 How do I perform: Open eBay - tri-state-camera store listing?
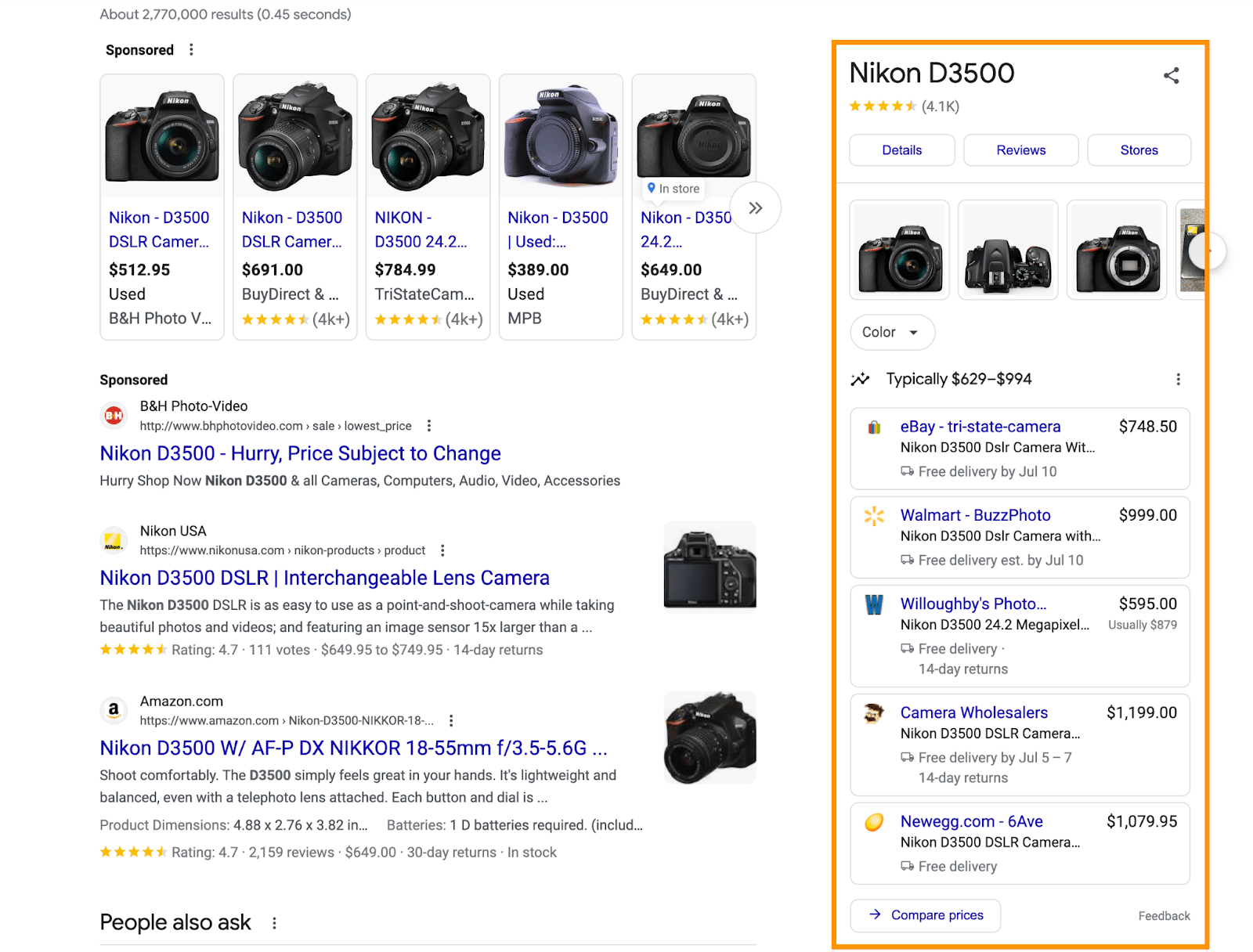point(980,427)
